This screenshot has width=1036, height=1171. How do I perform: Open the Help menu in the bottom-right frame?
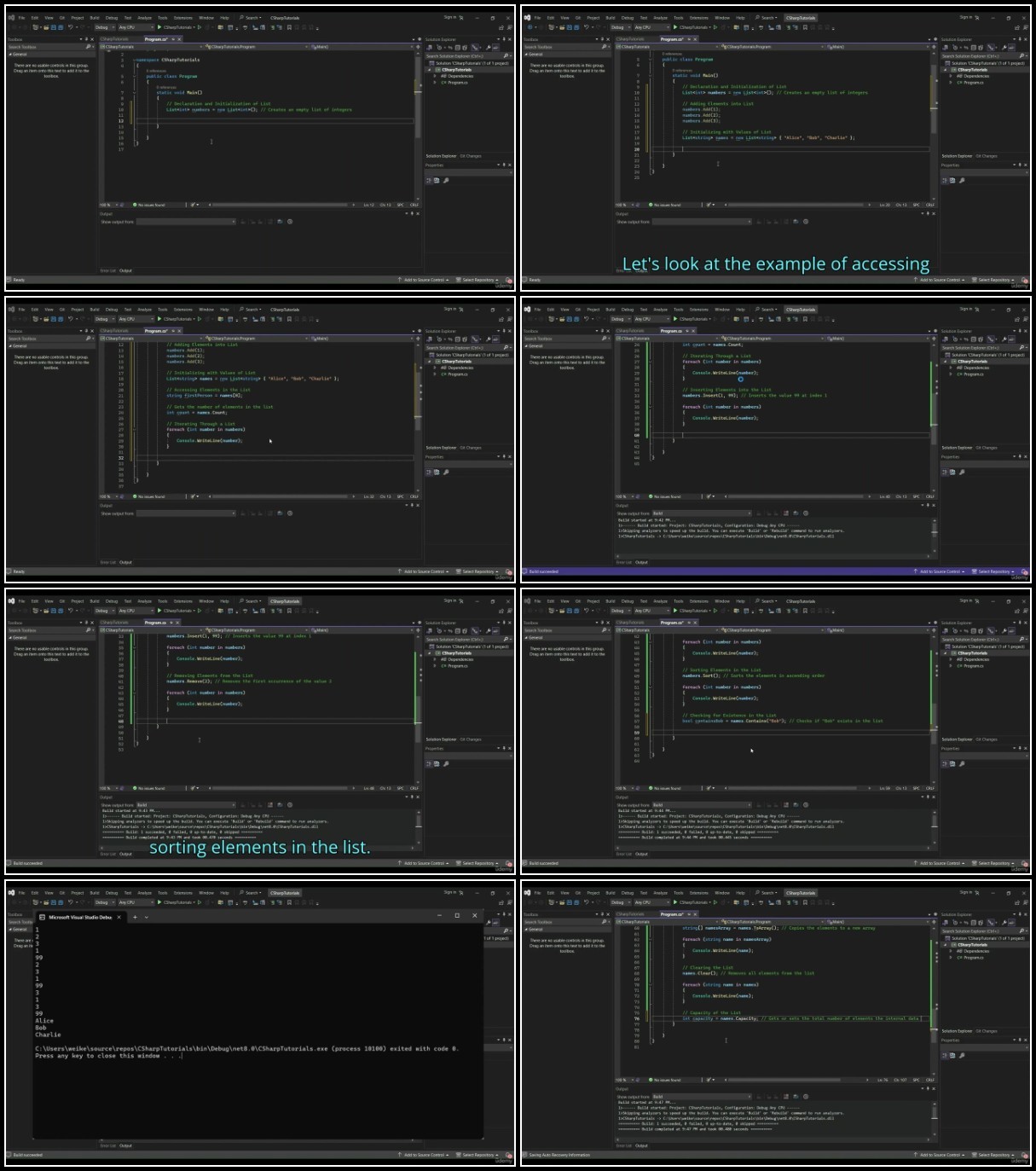(x=740, y=893)
